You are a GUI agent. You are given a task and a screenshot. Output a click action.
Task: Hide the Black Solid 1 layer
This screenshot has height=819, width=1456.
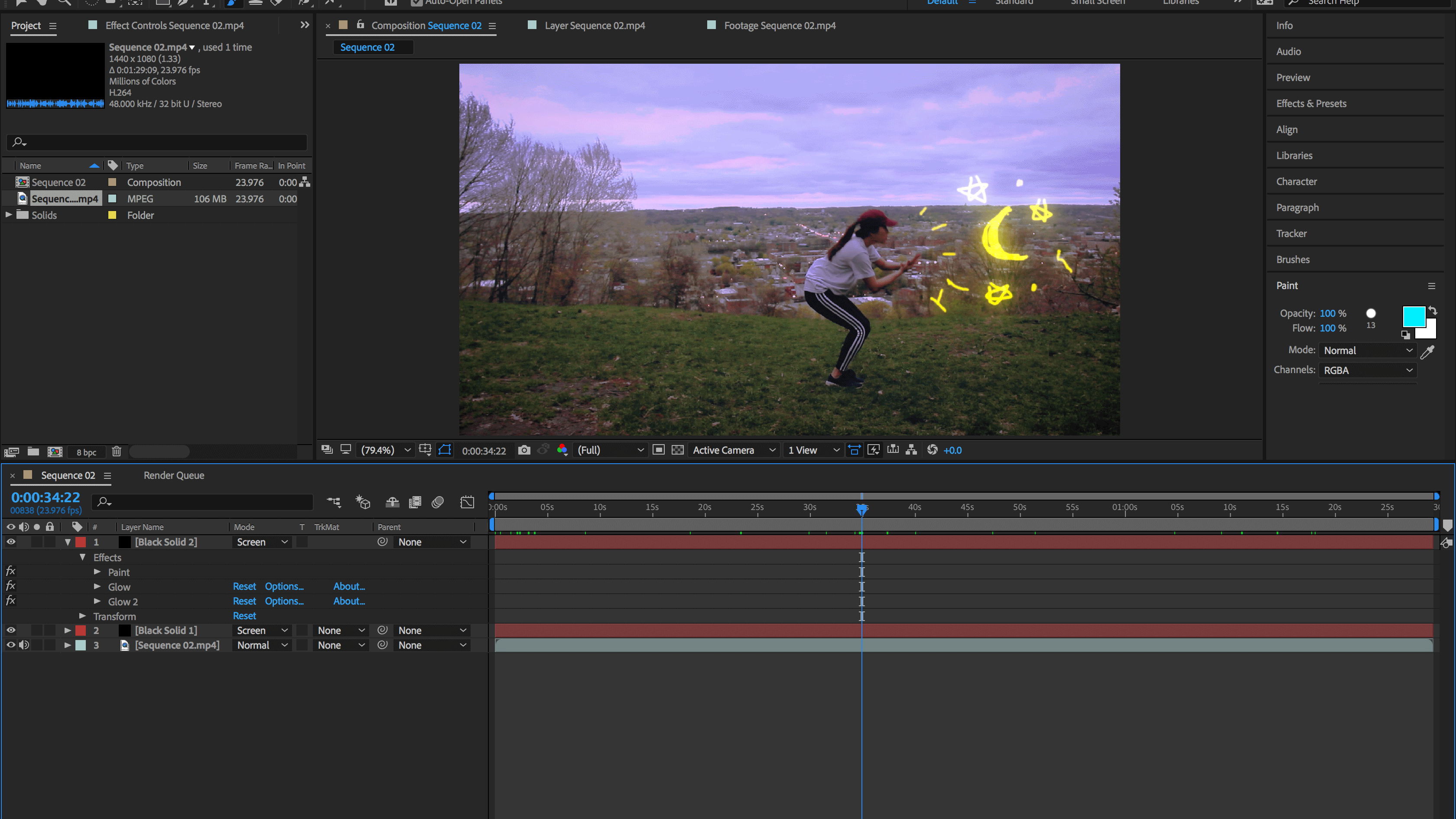tap(11, 630)
